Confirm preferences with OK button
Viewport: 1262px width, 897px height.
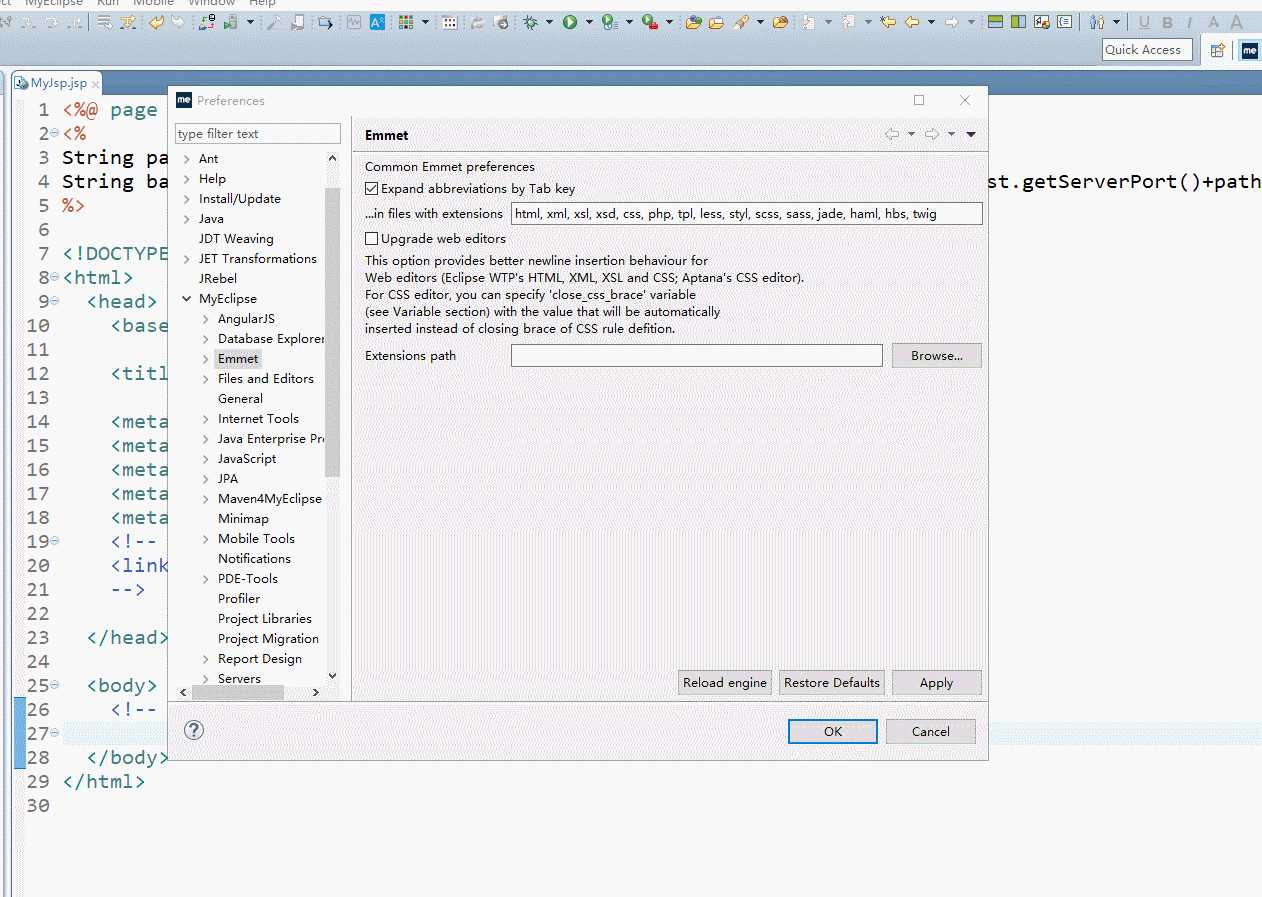coord(833,731)
